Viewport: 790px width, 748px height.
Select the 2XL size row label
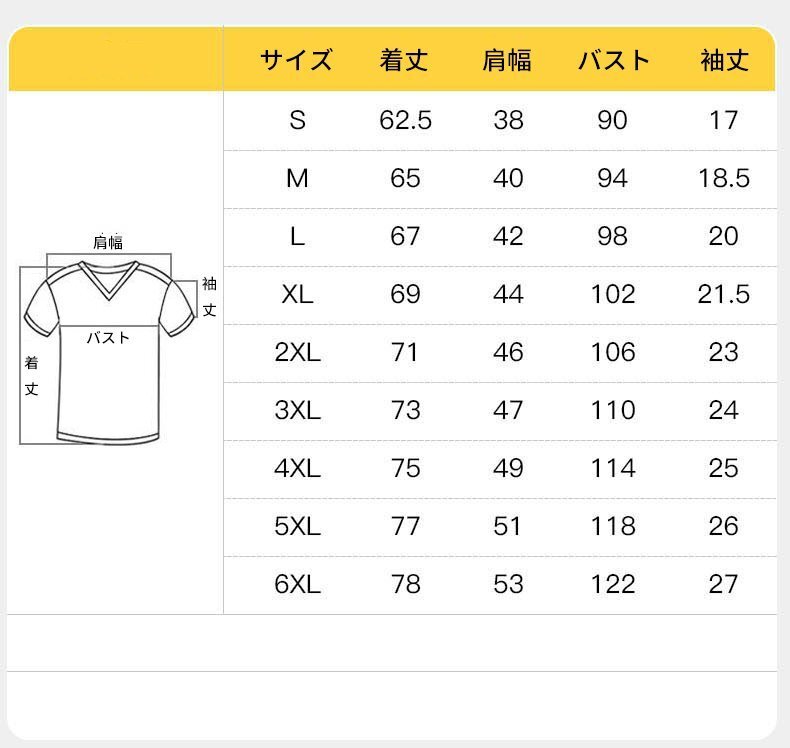[297, 353]
